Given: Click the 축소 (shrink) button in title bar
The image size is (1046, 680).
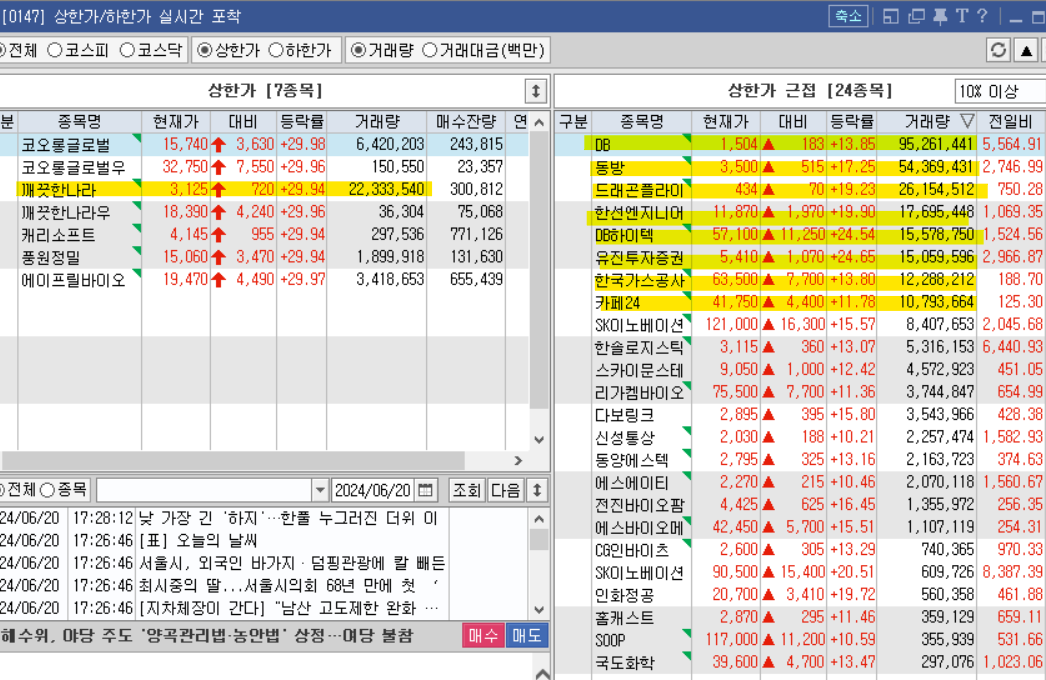Looking at the screenshot, I should 848,16.
